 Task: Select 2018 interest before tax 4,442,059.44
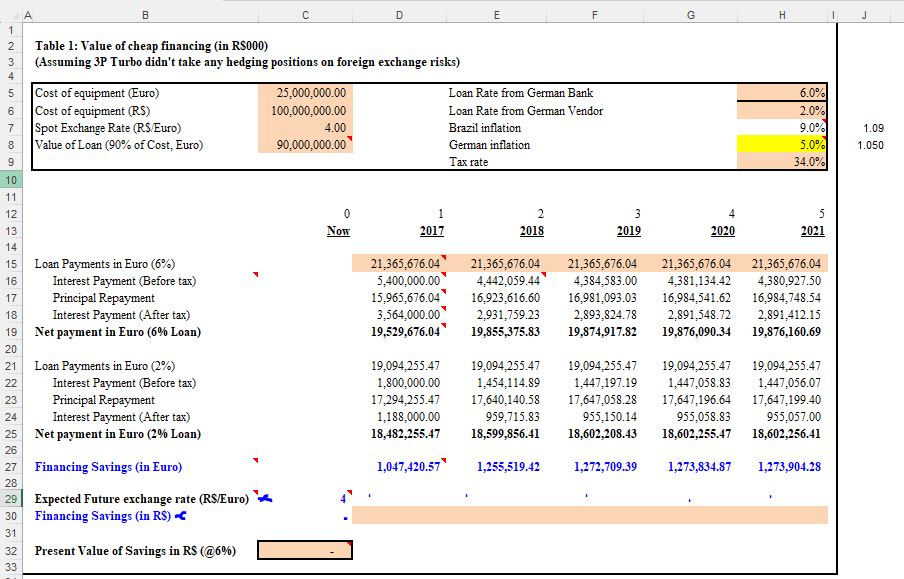click(x=496, y=281)
